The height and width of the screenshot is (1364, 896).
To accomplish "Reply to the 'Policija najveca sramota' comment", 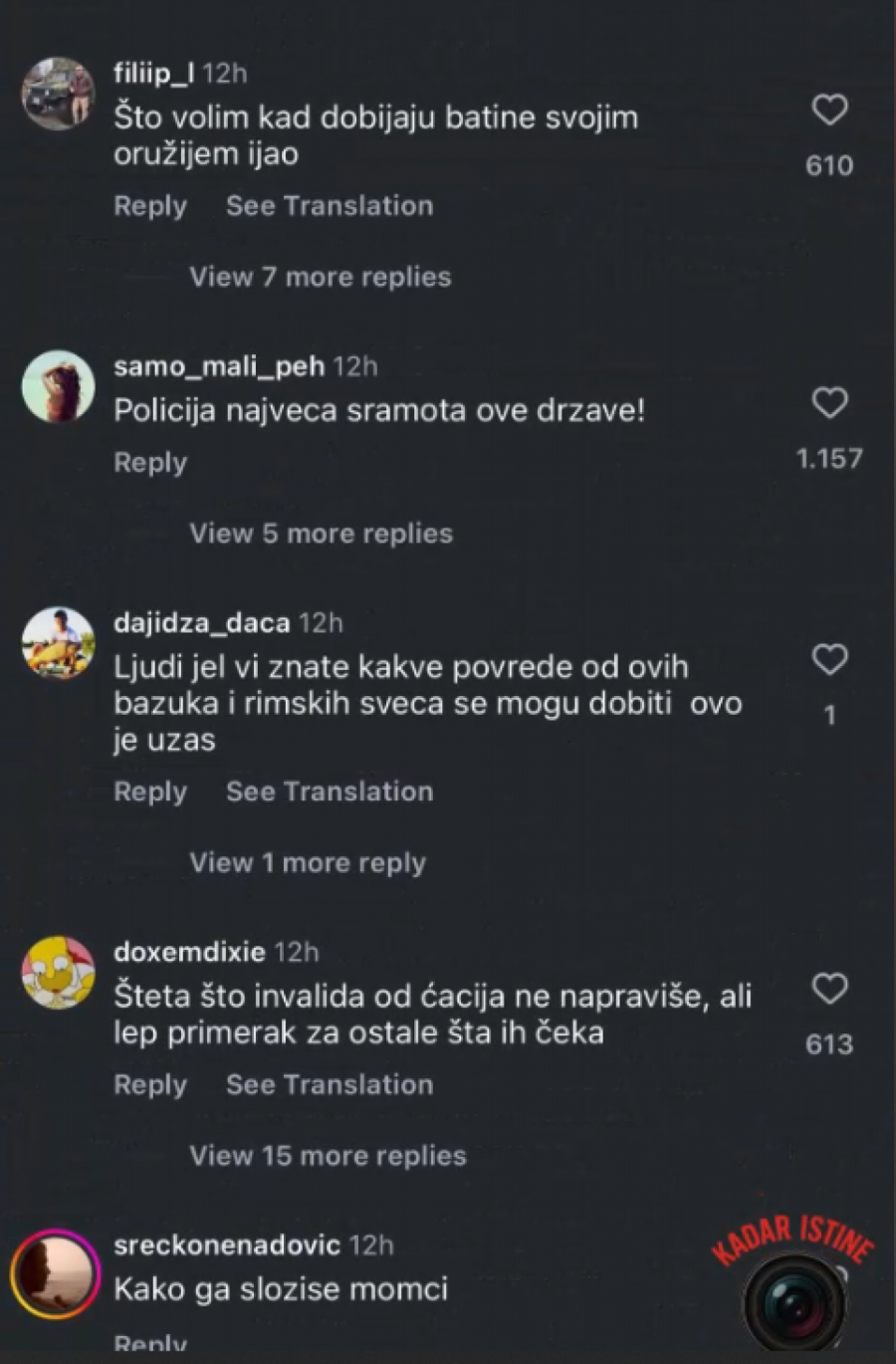I will [150, 463].
